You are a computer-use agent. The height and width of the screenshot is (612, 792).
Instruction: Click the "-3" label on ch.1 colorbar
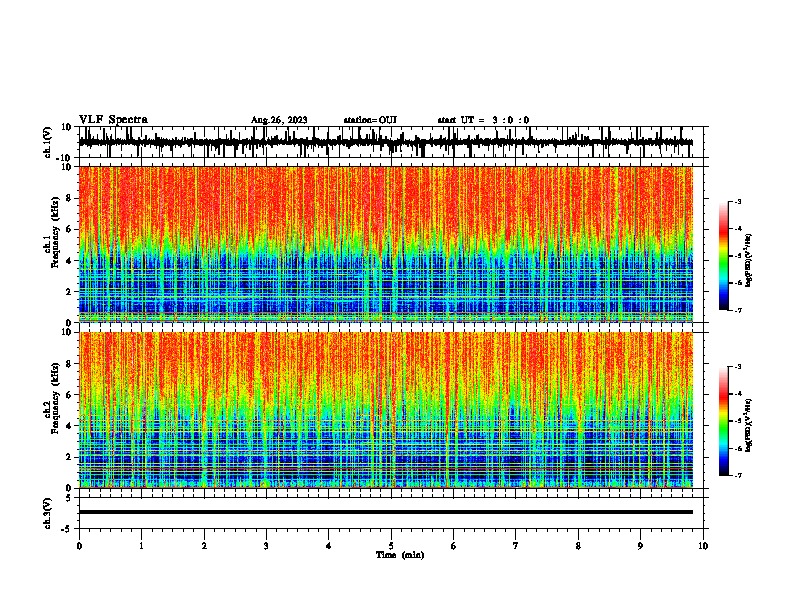(737, 201)
